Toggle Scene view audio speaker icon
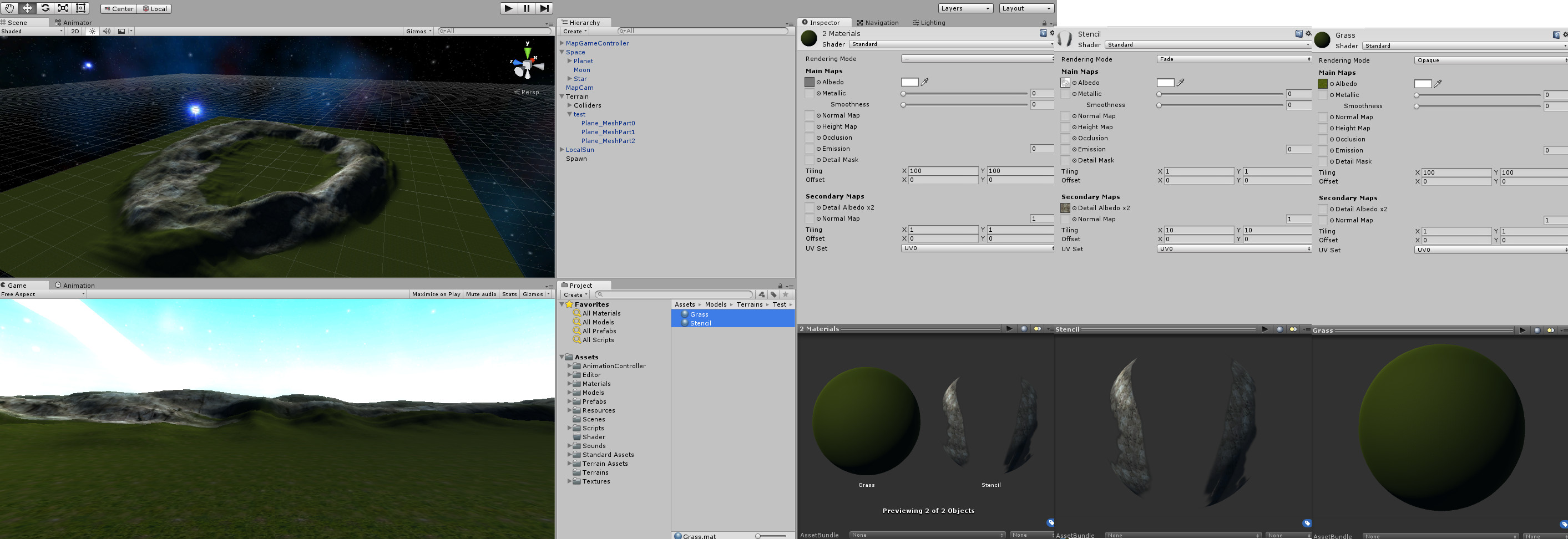The image size is (1568, 539). click(107, 31)
